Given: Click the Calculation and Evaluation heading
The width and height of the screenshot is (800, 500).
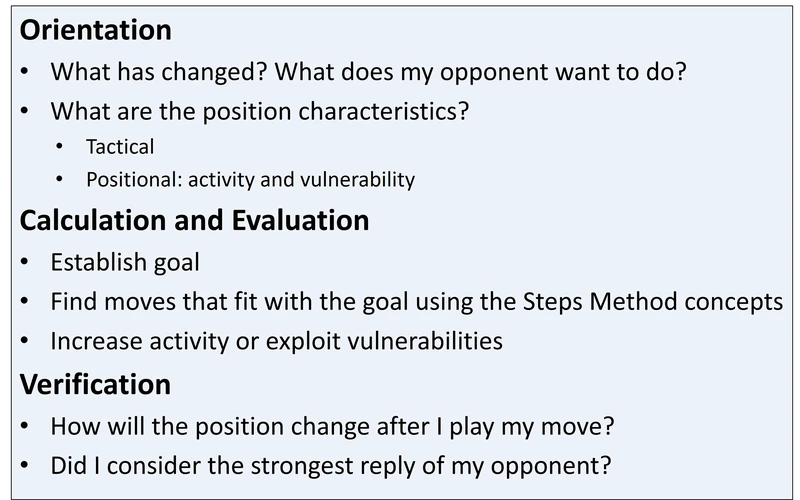Looking at the screenshot, I should 195,219.
